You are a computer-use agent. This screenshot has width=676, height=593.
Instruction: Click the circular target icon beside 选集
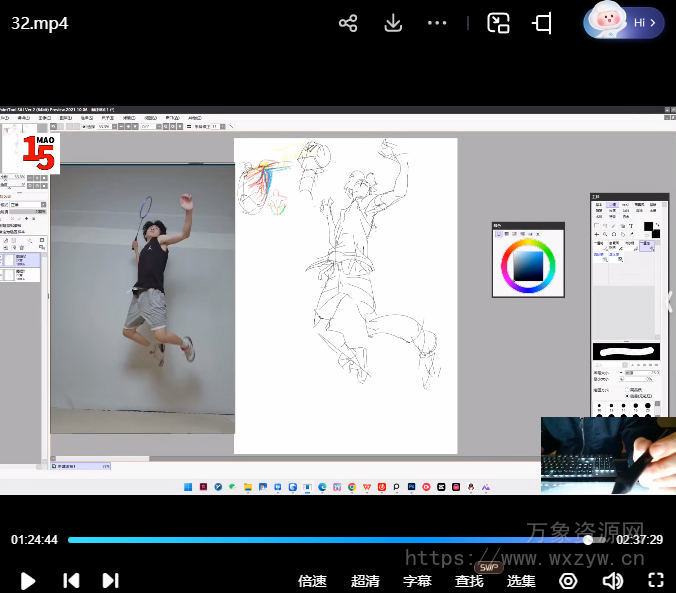tap(568, 581)
